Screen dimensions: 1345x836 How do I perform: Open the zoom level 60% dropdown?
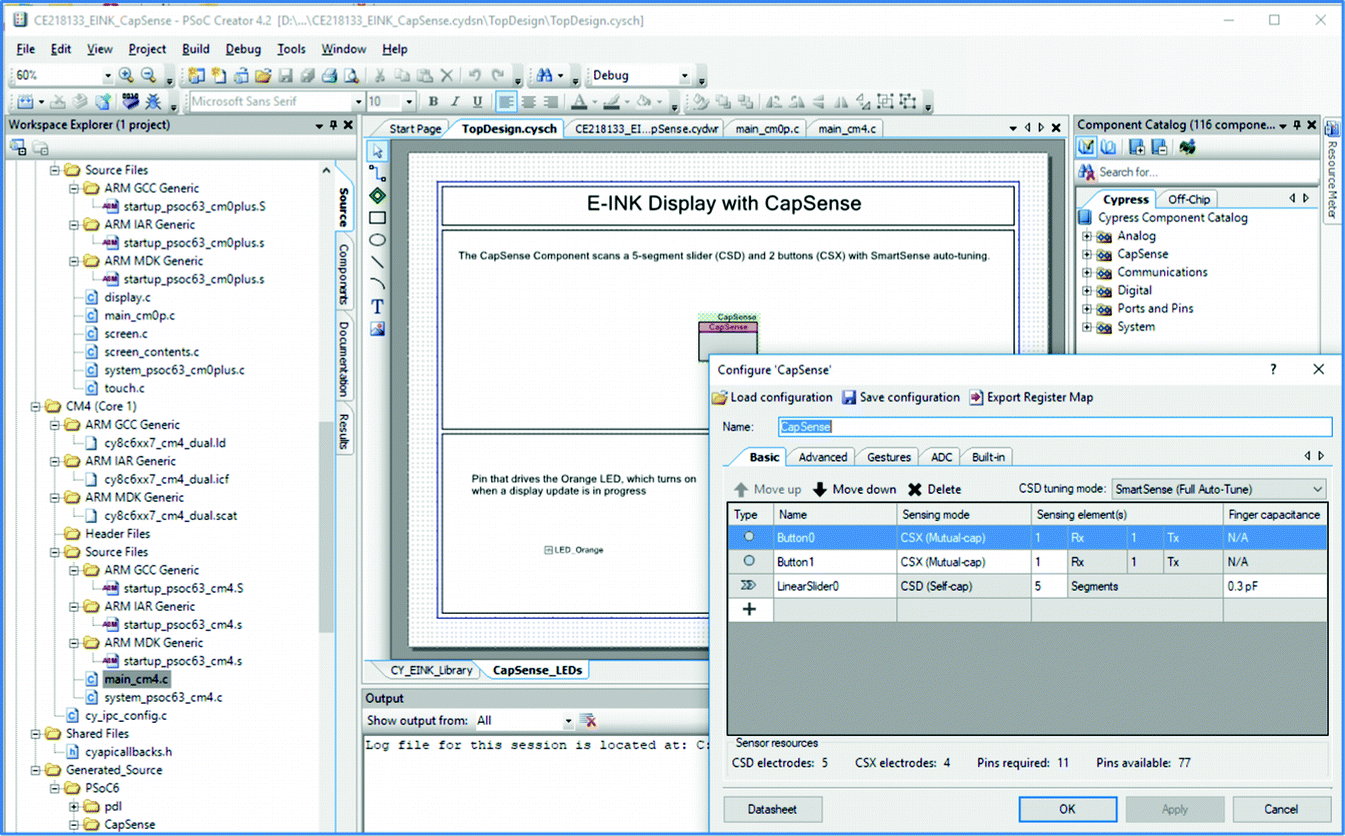pos(107,76)
